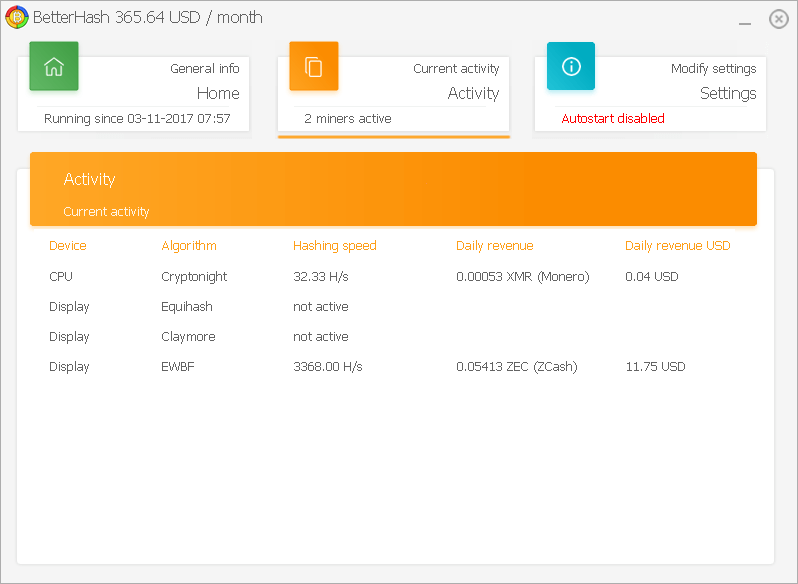Click the green Home house icon

54,67
